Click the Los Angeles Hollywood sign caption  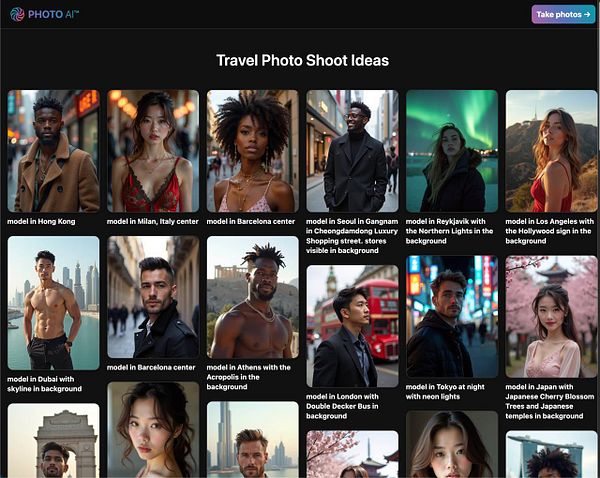(549, 231)
